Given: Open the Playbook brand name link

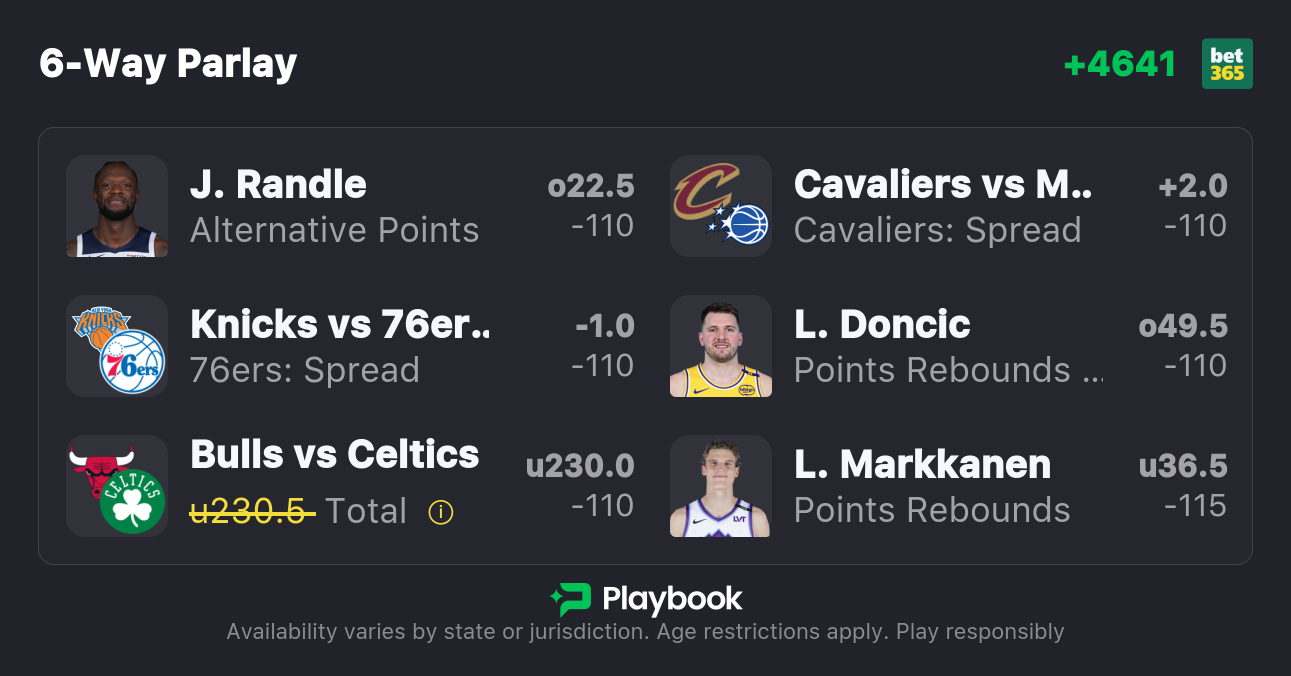Looking at the screenshot, I should tap(672, 599).
